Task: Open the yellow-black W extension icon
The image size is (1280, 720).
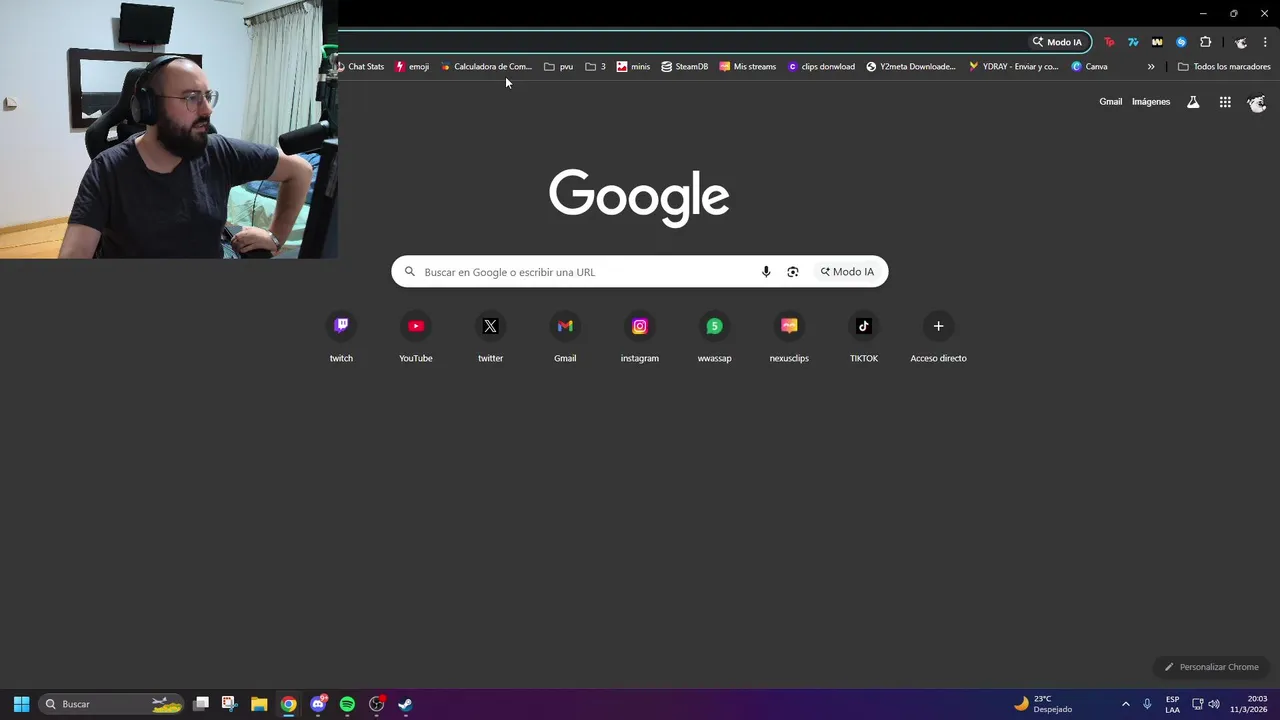Action: point(1157,42)
